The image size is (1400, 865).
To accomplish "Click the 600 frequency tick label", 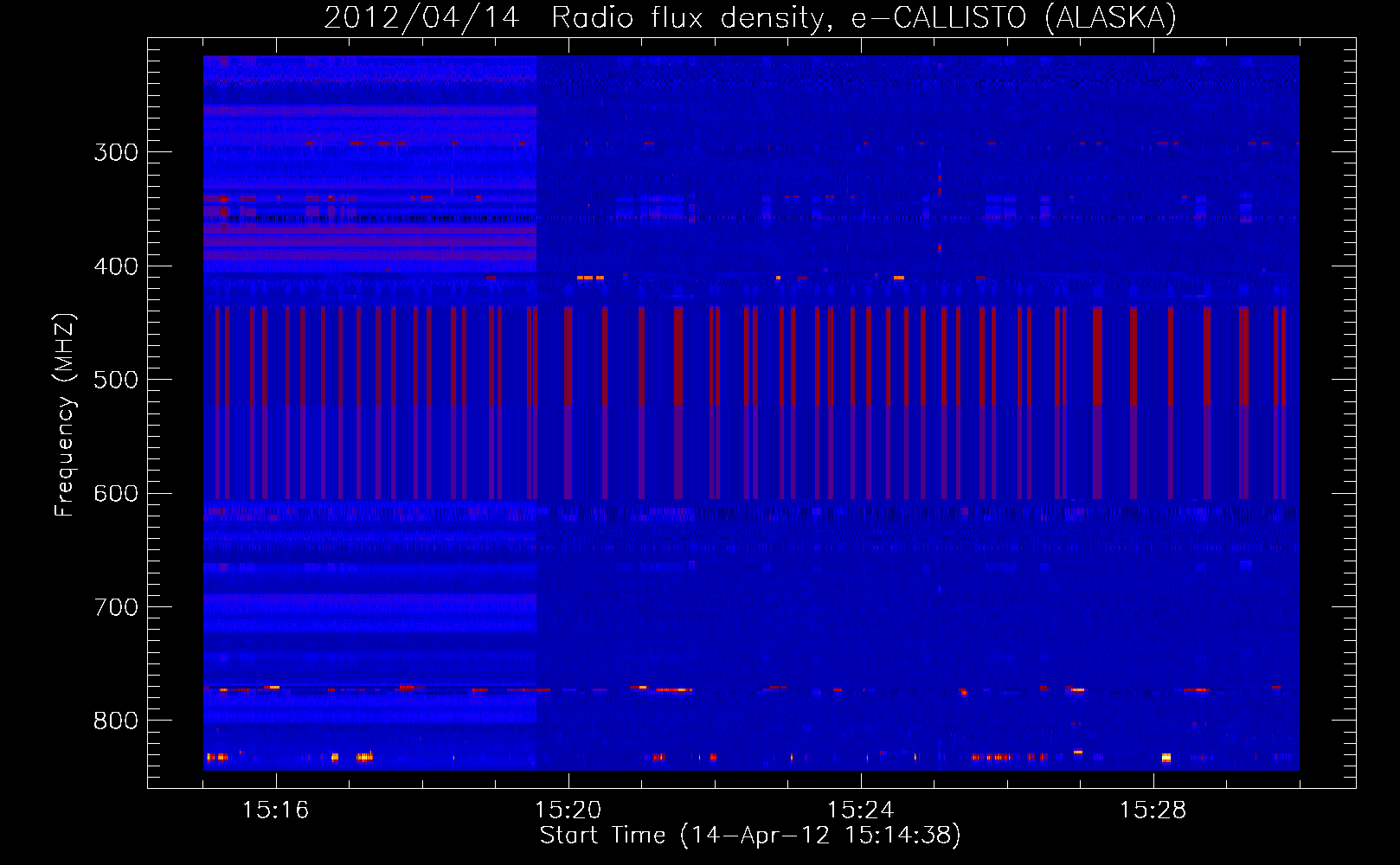I will tap(116, 493).
